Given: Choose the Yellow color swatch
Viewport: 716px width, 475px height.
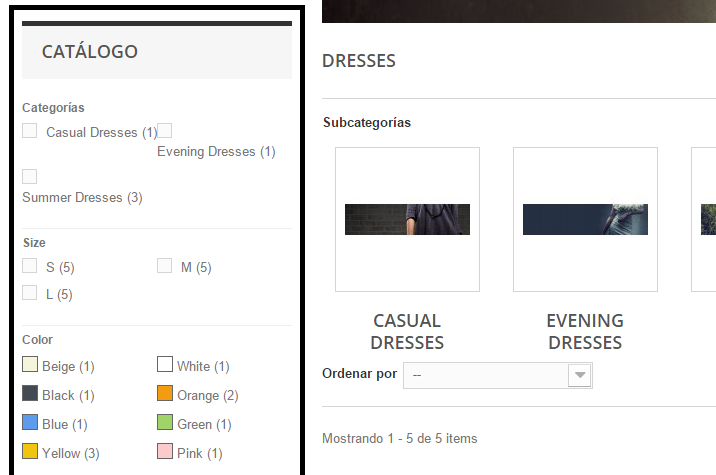Looking at the screenshot, I should (x=30, y=452).
